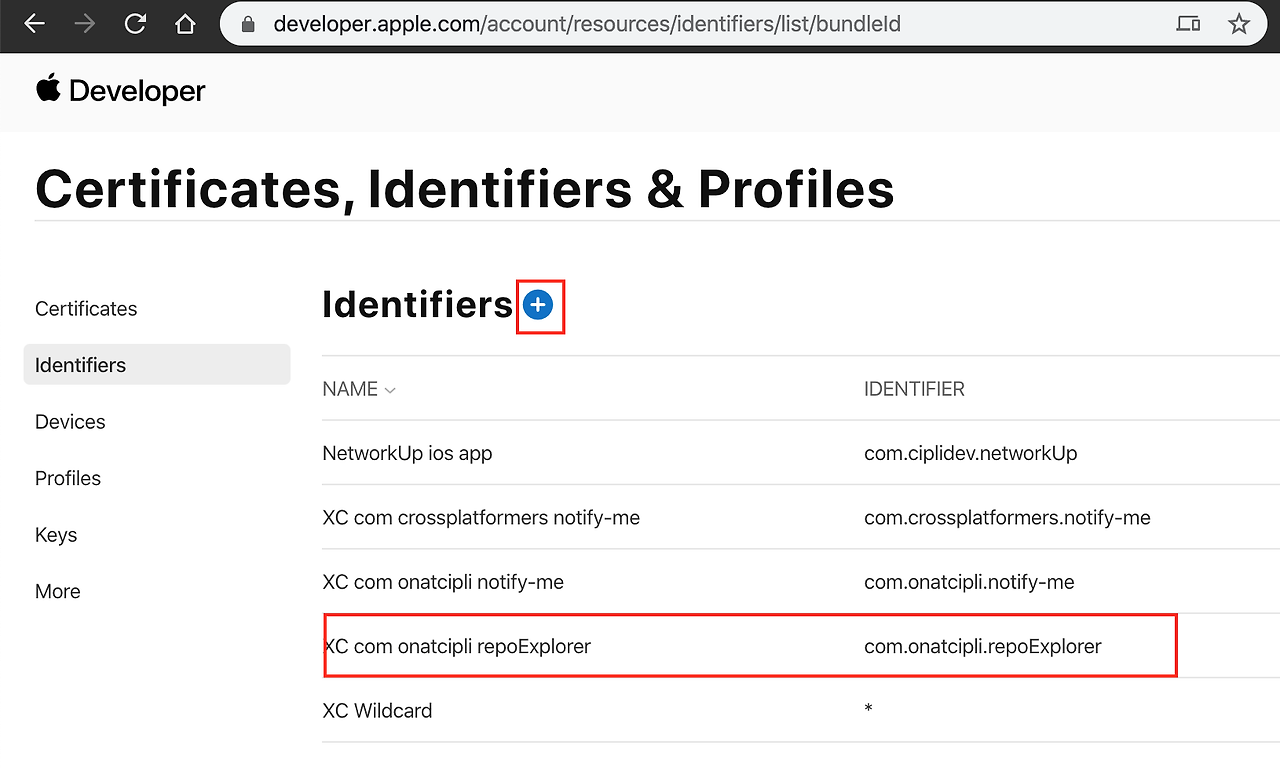The width and height of the screenshot is (1280, 771).
Task: Open XC com onatcipli repoExplorer identifier
Action: tap(457, 646)
